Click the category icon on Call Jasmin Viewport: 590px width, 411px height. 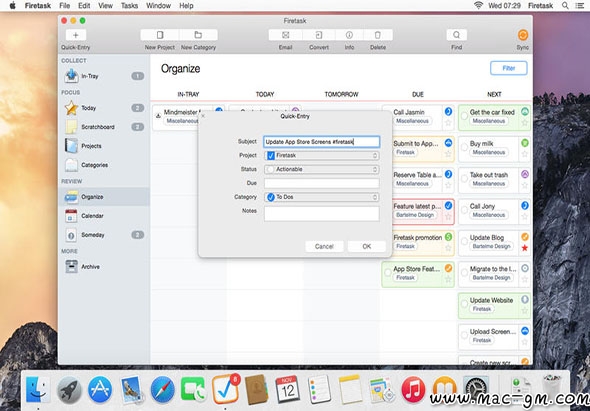[448, 111]
